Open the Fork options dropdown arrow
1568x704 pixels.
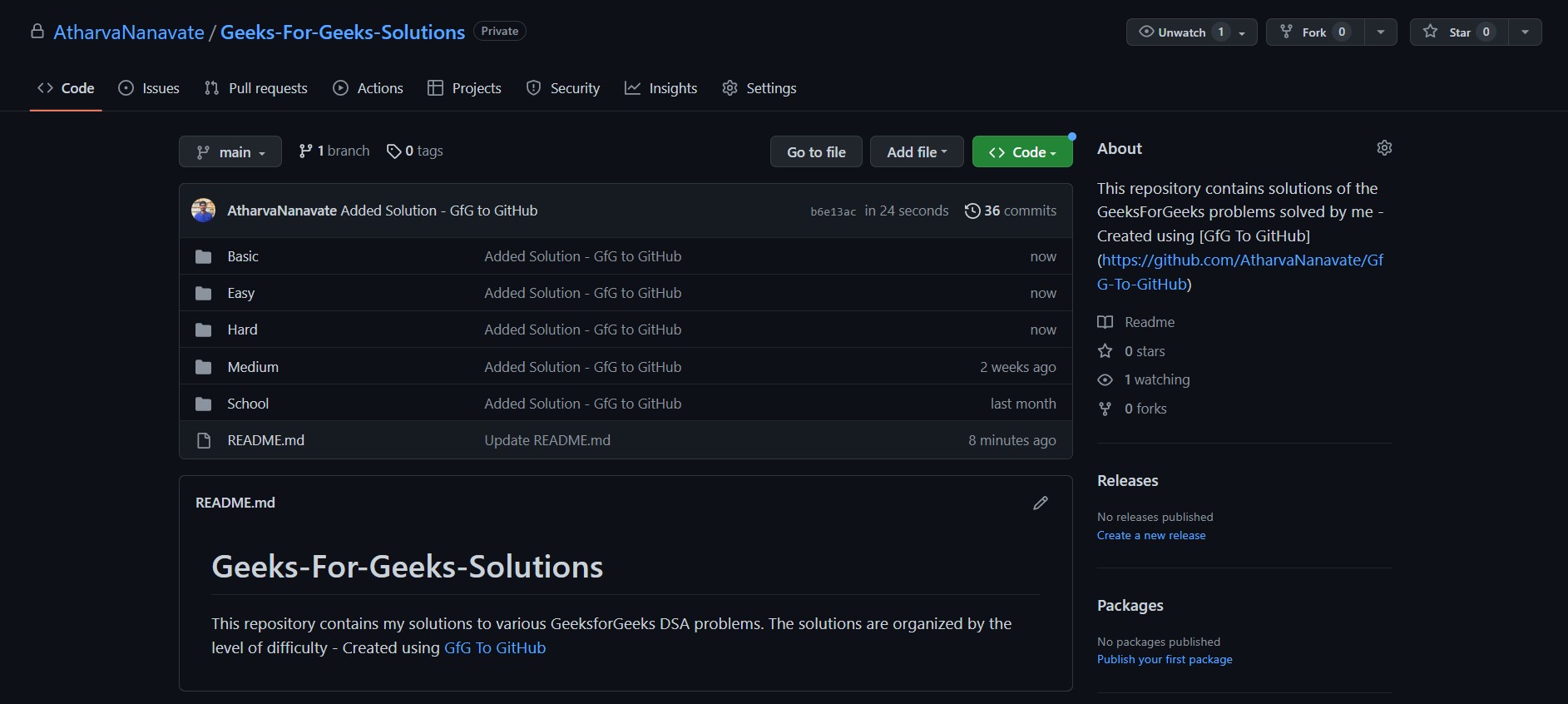[x=1381, y=32]
